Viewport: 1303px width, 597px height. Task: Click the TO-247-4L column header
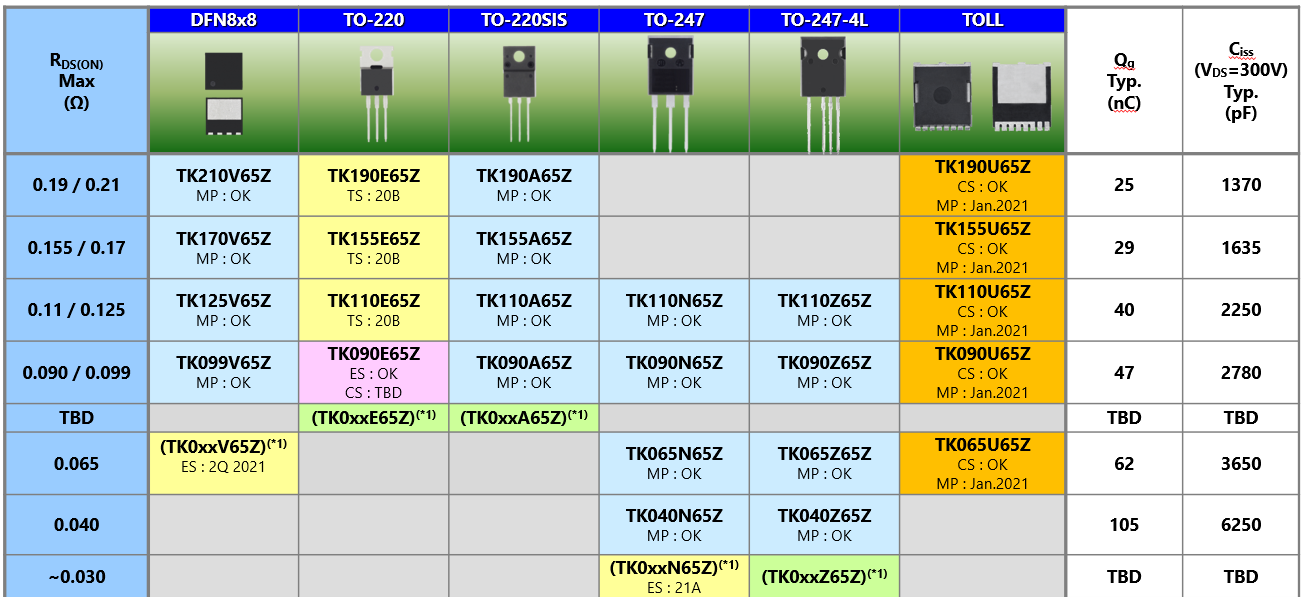[x=823, y=20]
